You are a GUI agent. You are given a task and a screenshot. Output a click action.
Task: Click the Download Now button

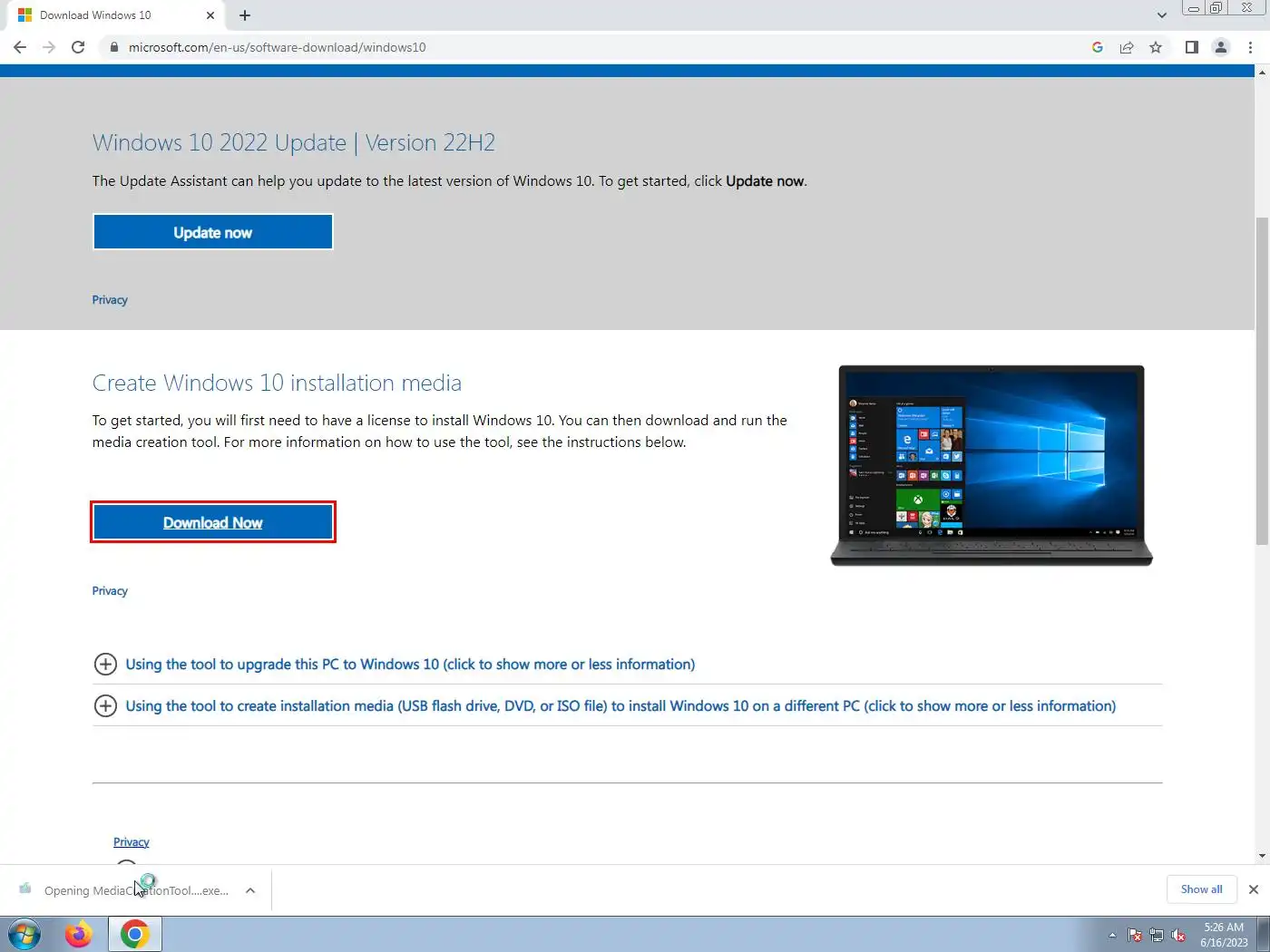pyautogui.click(x=213, y=522)
